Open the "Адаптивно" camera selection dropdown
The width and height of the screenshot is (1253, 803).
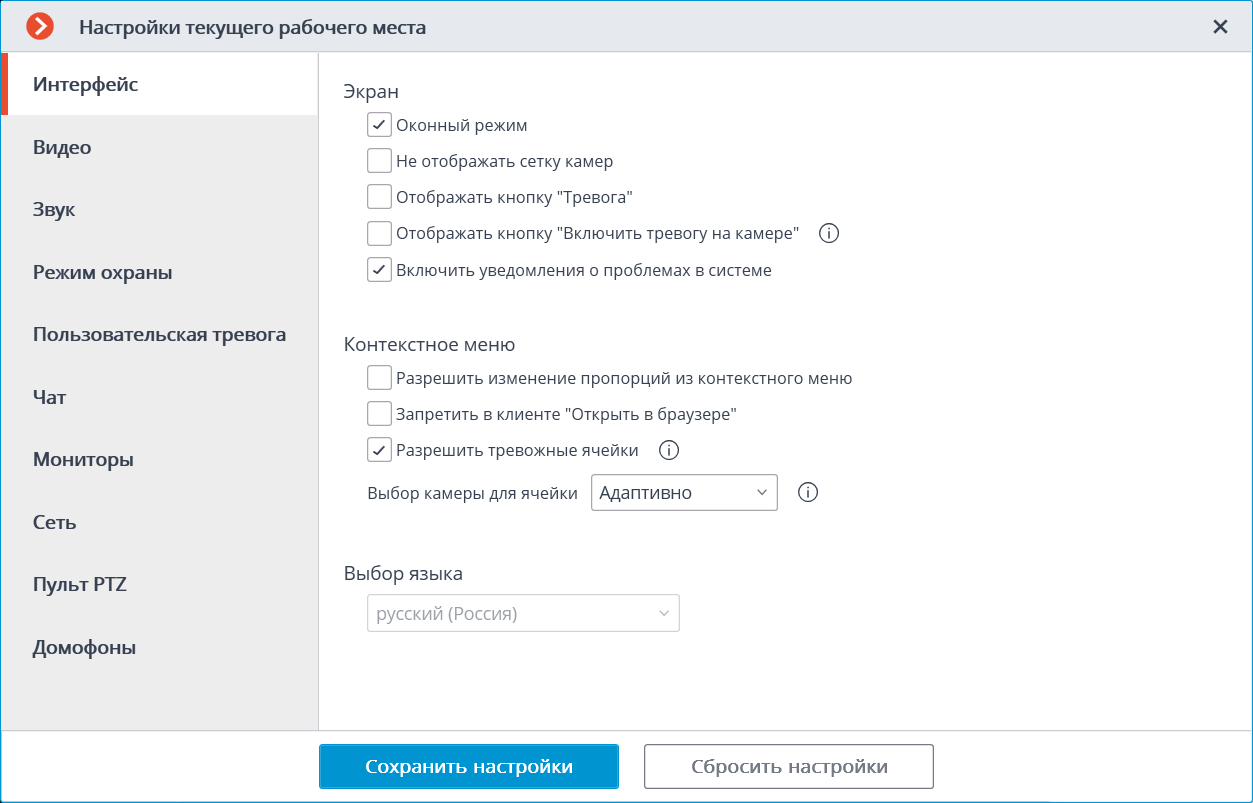coord(684,492)
